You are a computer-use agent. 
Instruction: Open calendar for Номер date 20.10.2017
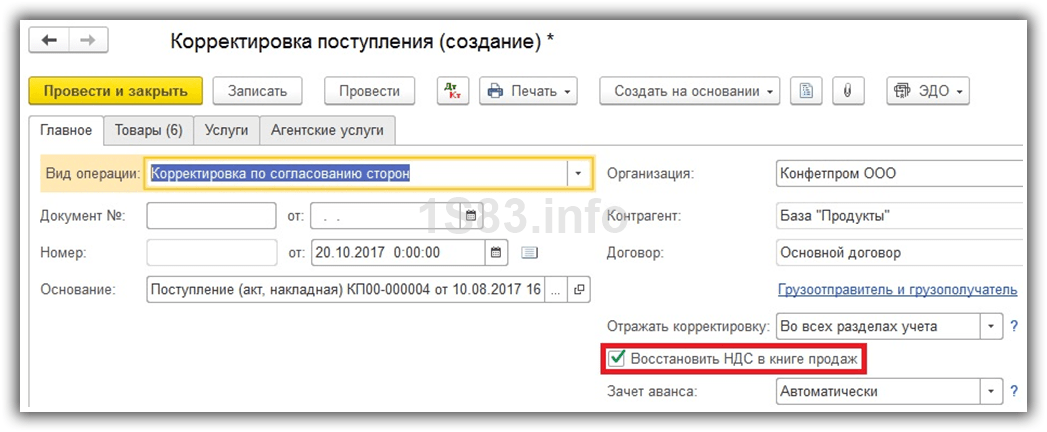click(x=495, y=252)
